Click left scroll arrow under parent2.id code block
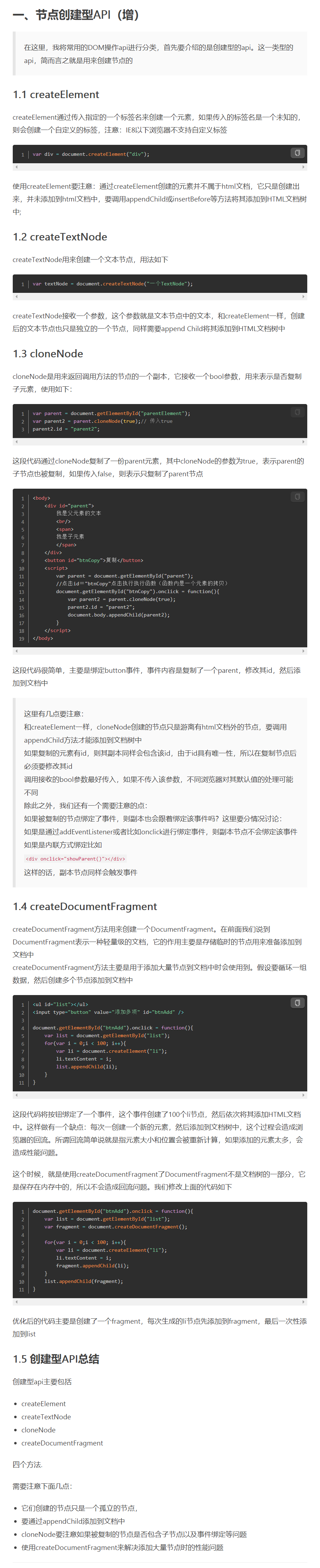320x1568 pixels. [x=16, y=442]
